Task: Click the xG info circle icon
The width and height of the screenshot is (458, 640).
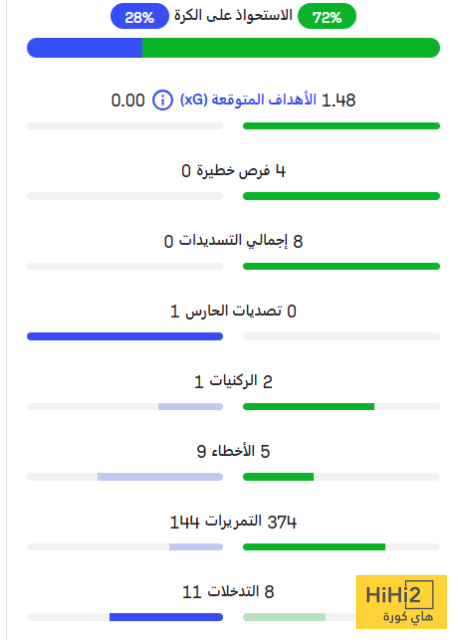Action: (x=162, y=100)
